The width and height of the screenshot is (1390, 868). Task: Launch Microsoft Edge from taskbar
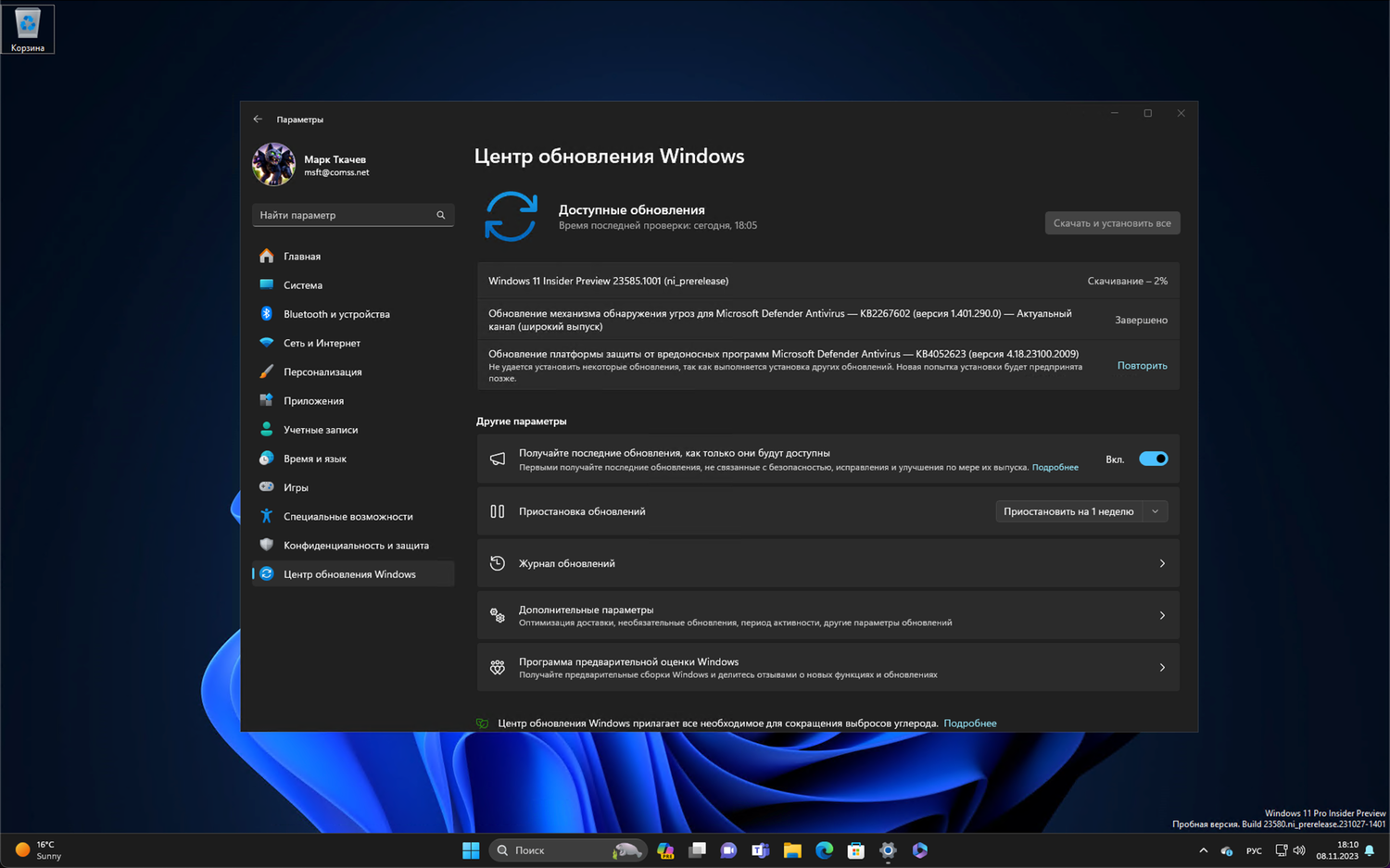click(824, 849)
